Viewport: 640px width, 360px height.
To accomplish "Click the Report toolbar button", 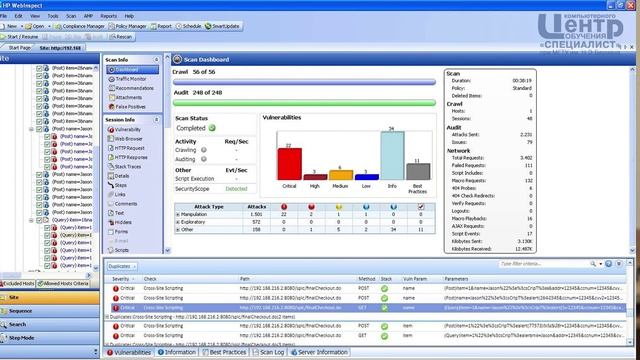I will [161, 26].
